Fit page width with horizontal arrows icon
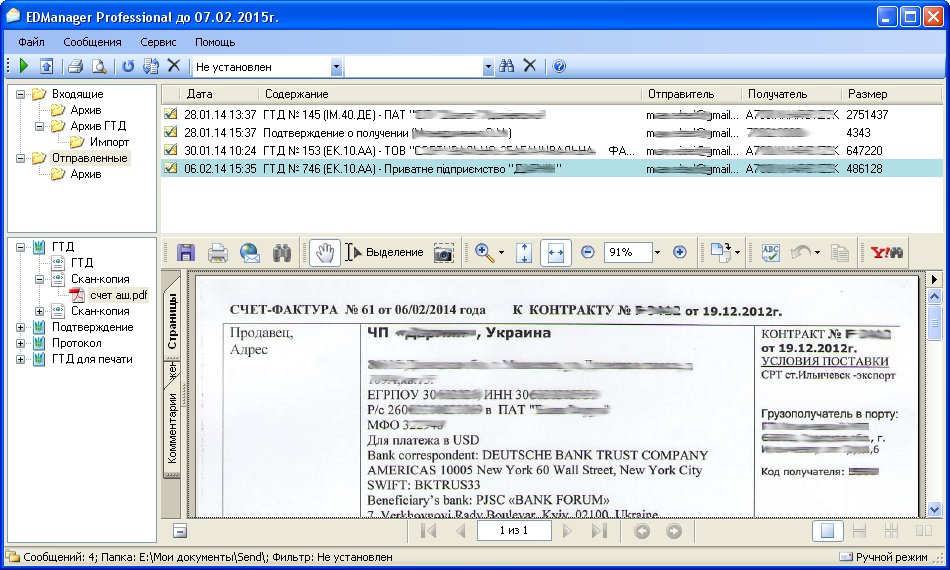Screen dimensions: 950x570 point(556,253)
